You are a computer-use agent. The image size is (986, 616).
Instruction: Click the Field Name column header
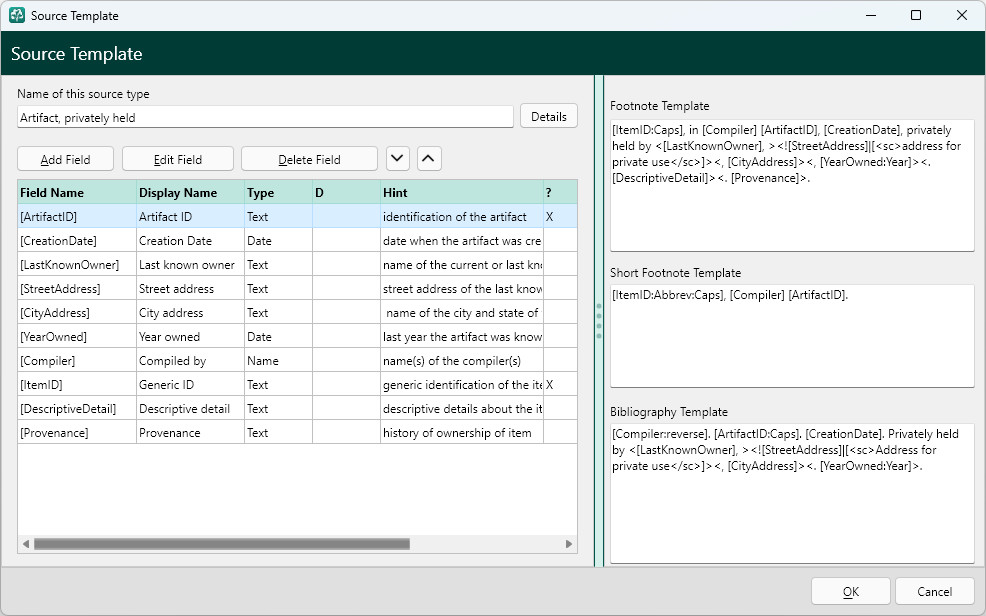click(x=77, y=192)
